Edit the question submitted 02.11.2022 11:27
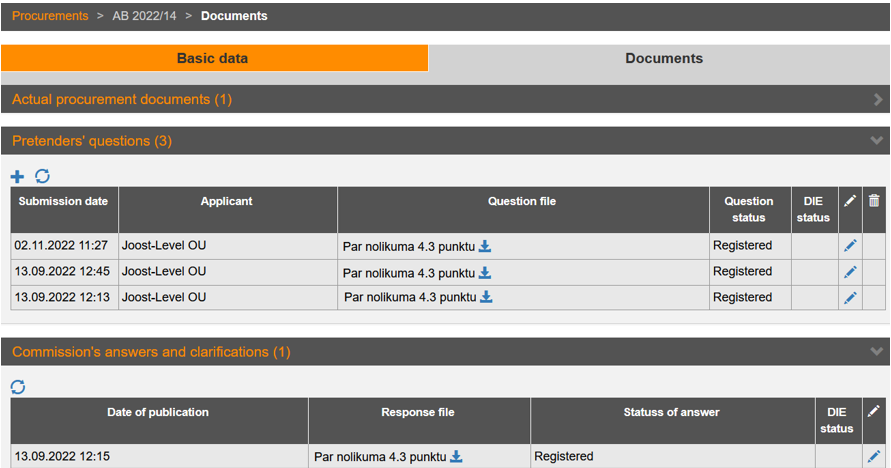The width and height of the screenshot is (891, 468). [850, 246]
